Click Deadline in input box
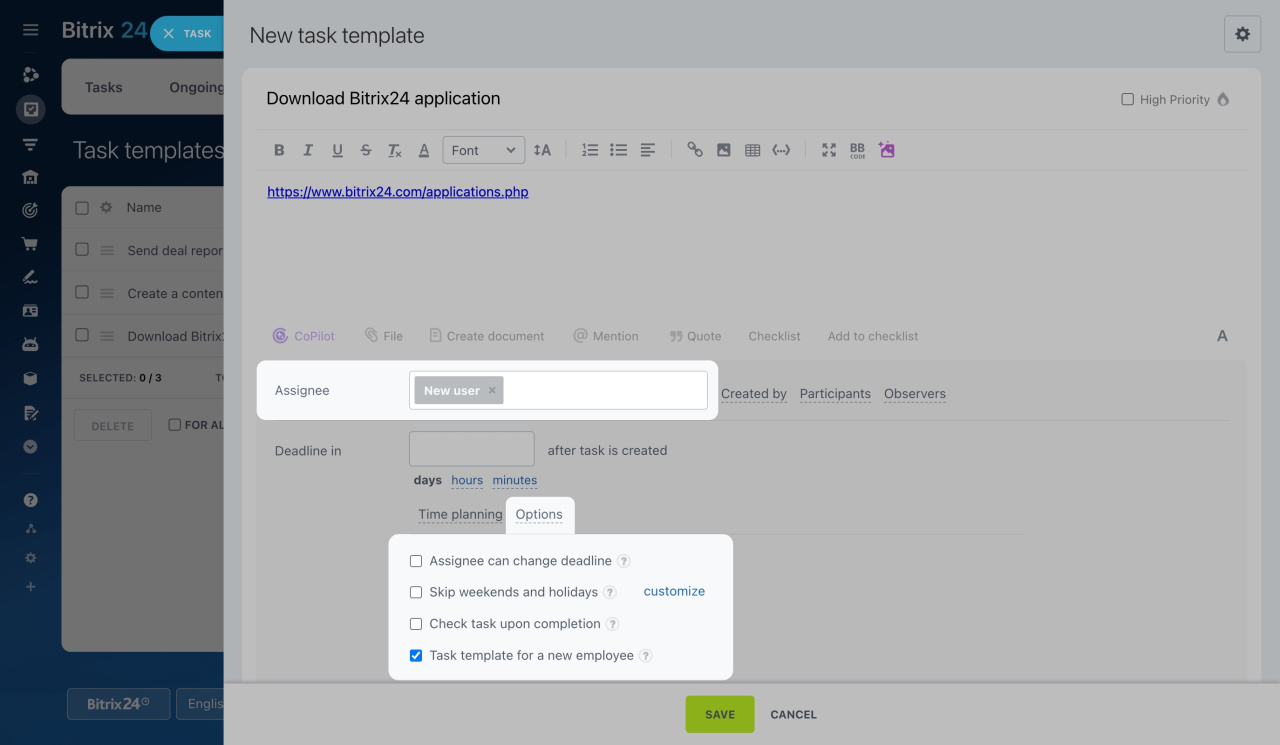Screen dimensions: 1280x745 tap(472, 449)
